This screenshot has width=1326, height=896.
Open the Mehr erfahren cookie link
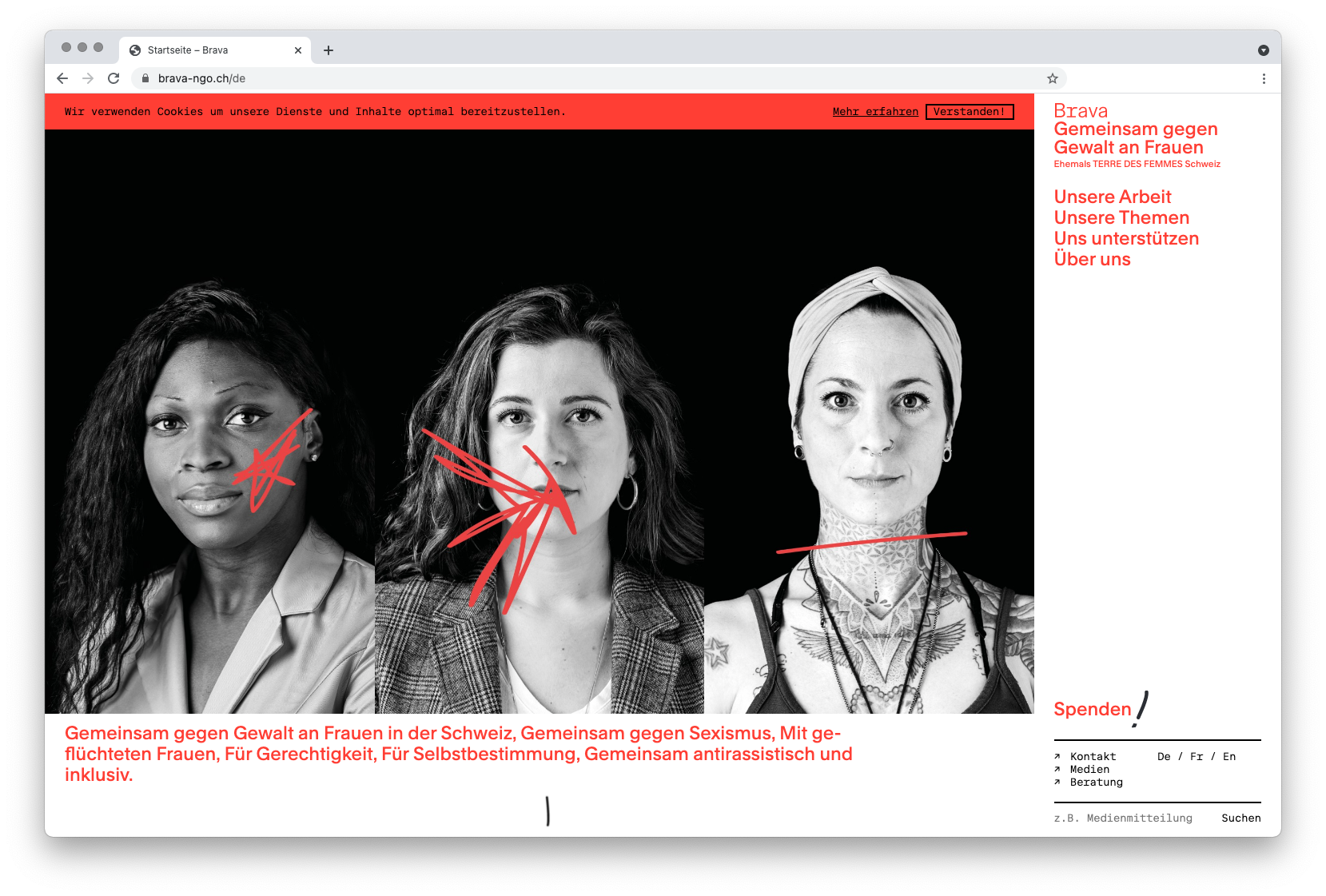point(874,112)
